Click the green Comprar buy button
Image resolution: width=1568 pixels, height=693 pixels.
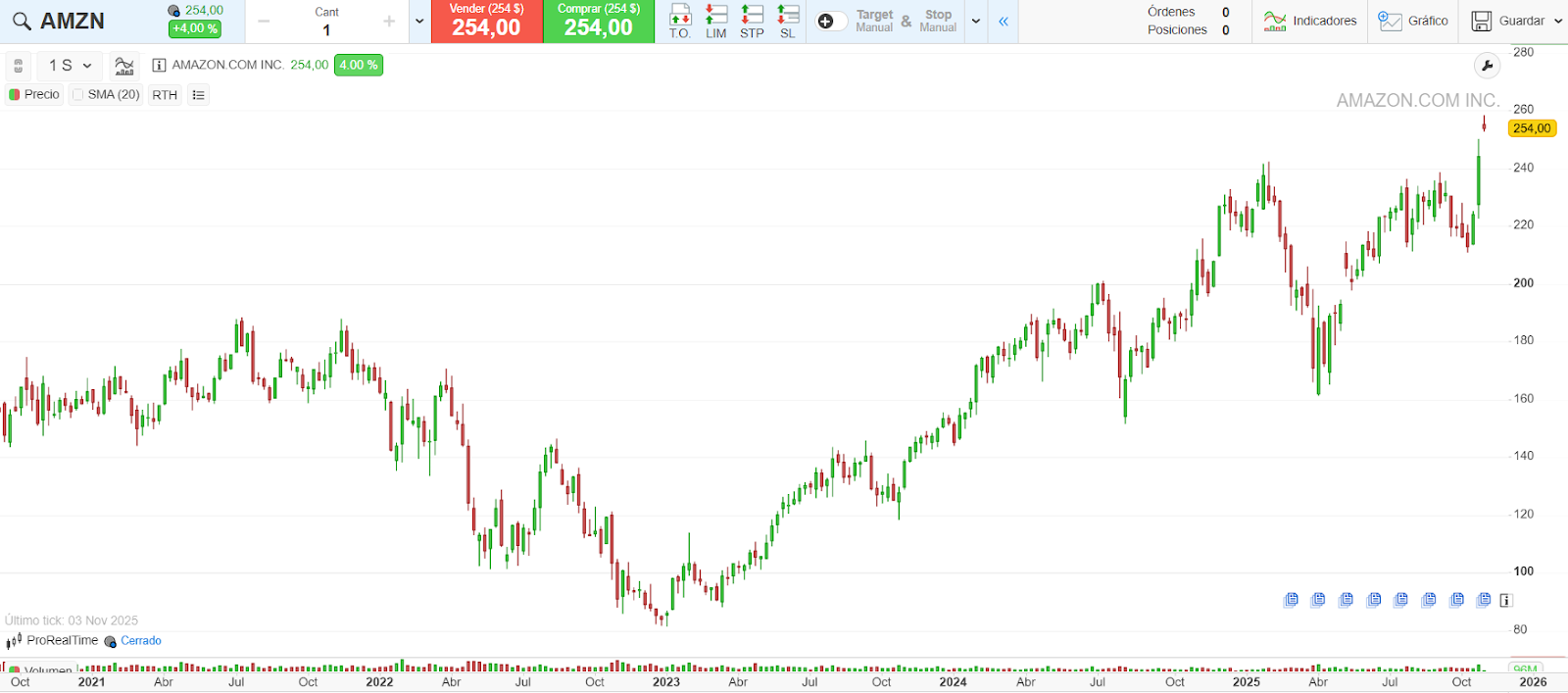coord(599,21)
